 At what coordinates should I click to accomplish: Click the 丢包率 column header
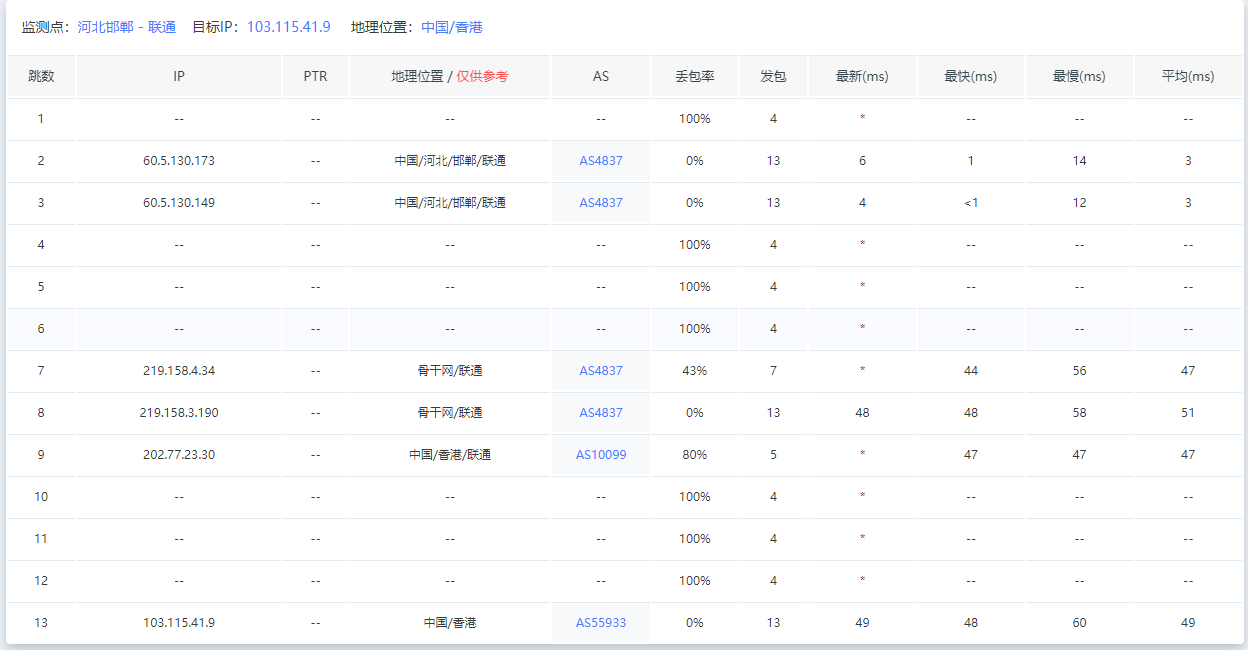point(694,77)
